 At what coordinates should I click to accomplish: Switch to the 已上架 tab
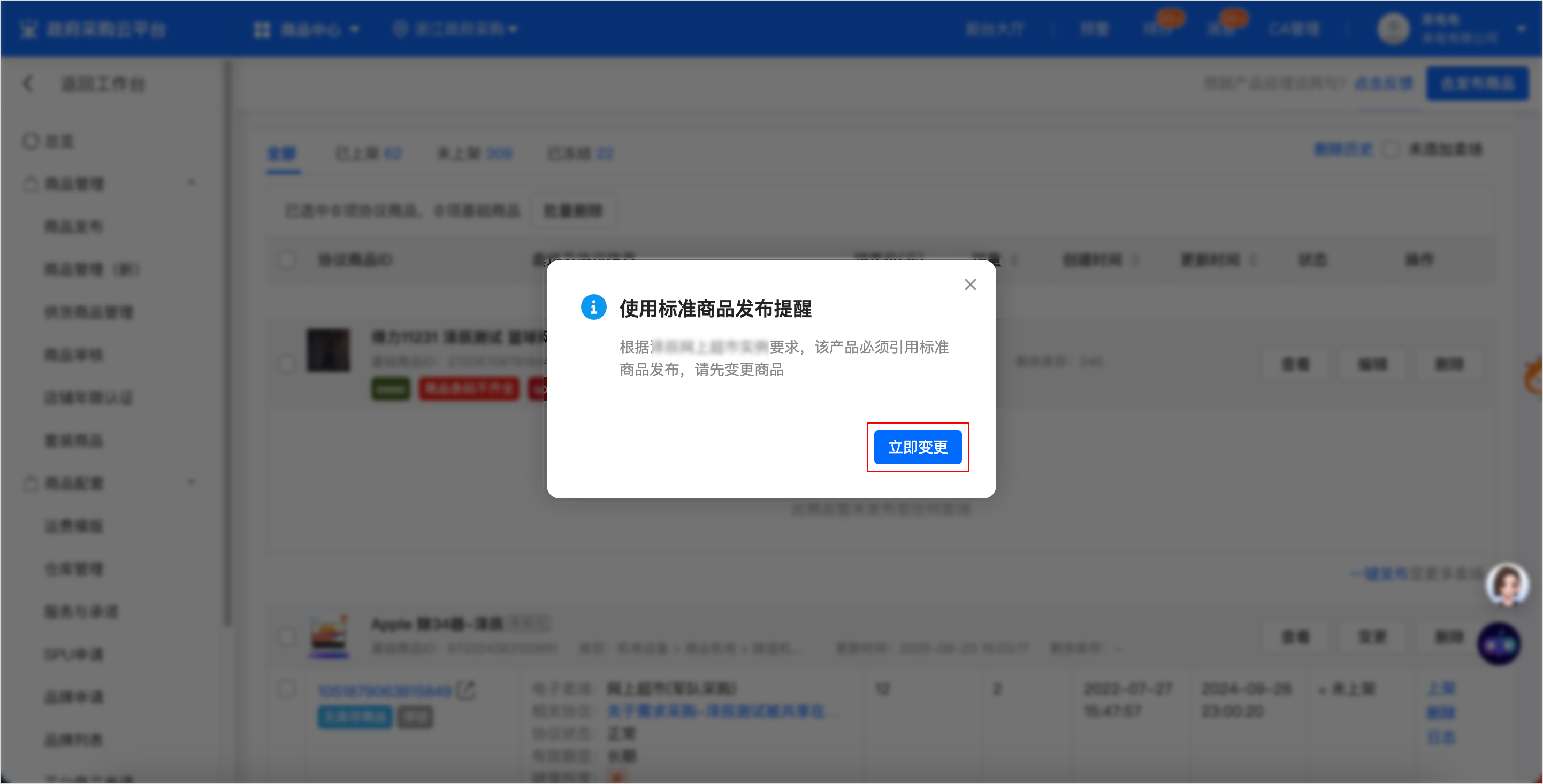(x=368, y=154)
